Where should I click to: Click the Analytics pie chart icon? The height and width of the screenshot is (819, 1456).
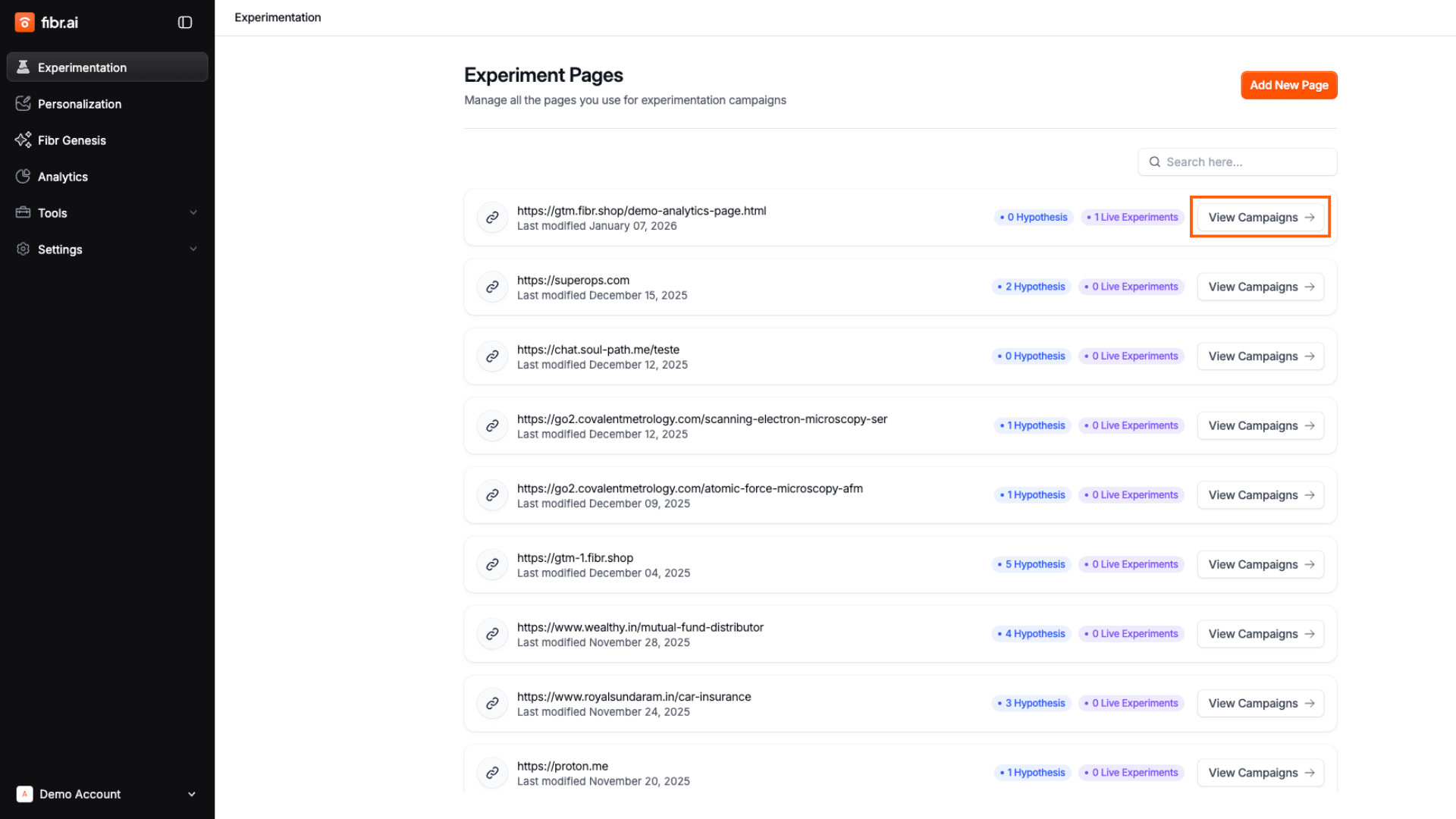[23, 177]
